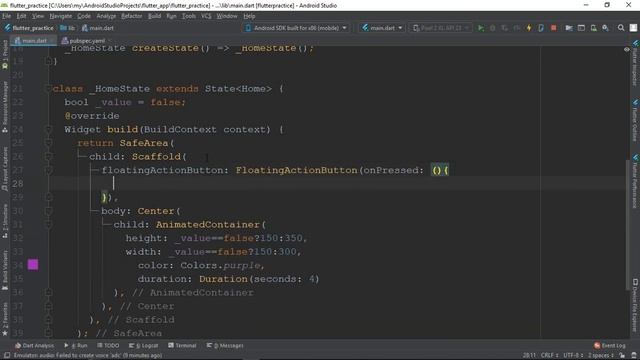Open the Messages tool window
This screenshot has height=360, width=640.
pyautogui.click(x=225, y=345)
